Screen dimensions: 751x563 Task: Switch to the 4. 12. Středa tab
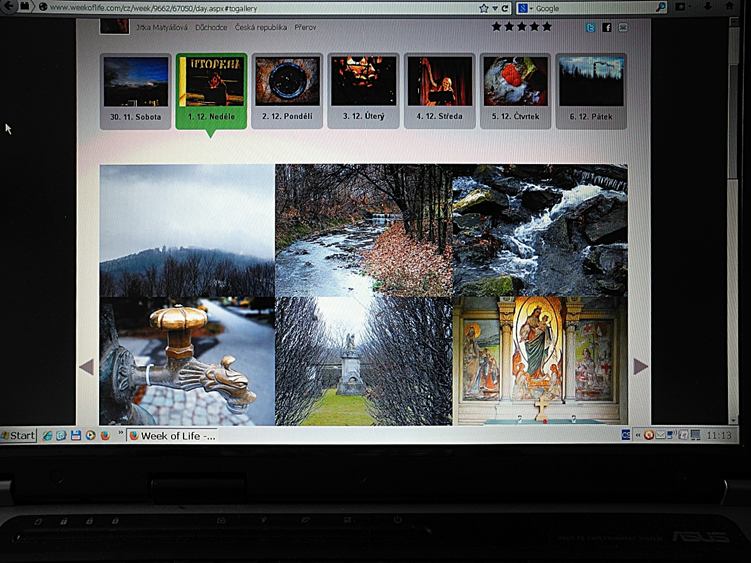pos(439,91)
